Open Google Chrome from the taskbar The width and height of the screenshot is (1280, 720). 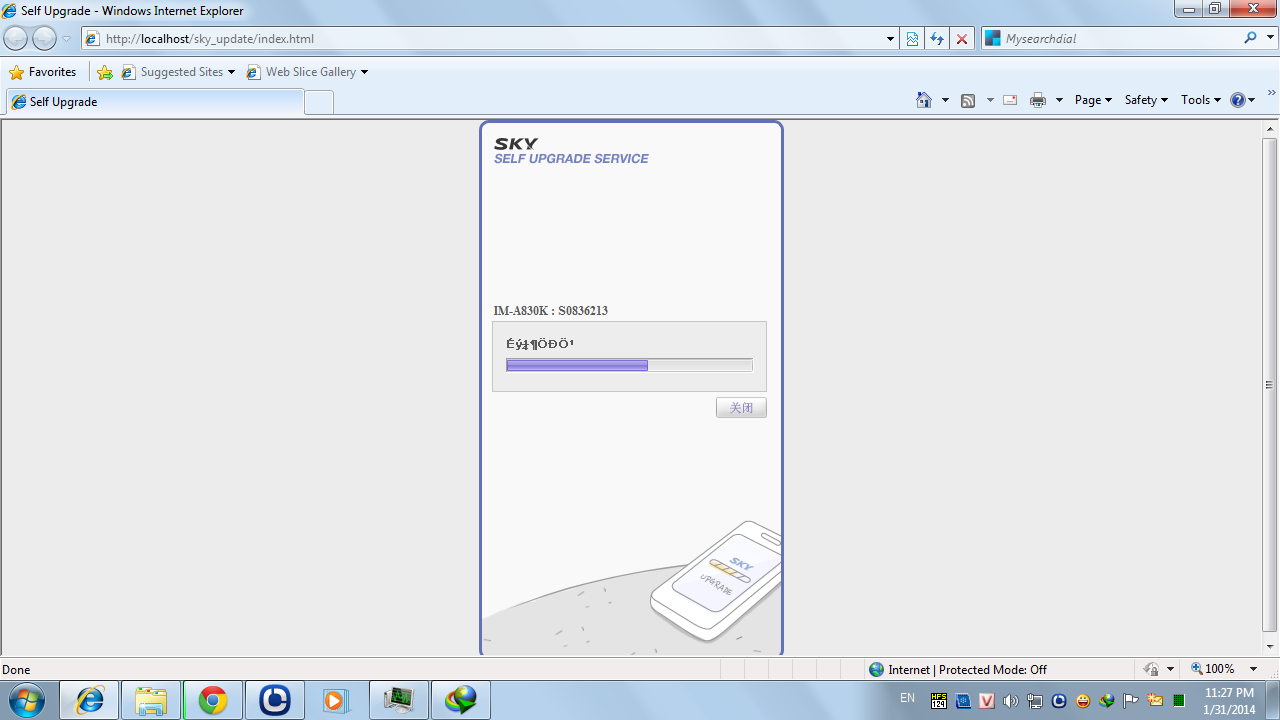coord(213,700)
